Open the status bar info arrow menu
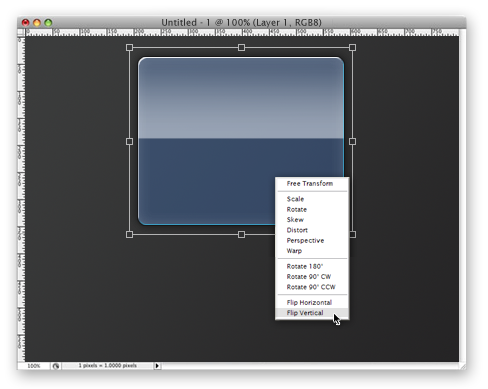 [157, 366]
